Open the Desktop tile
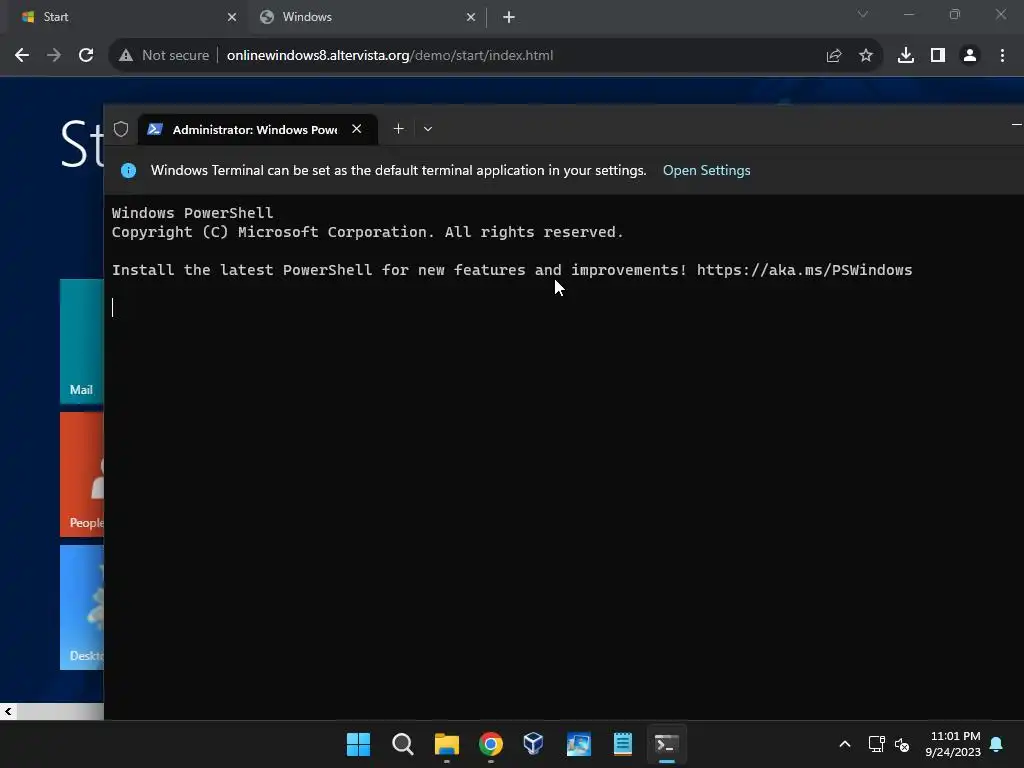 pos(82,607)
